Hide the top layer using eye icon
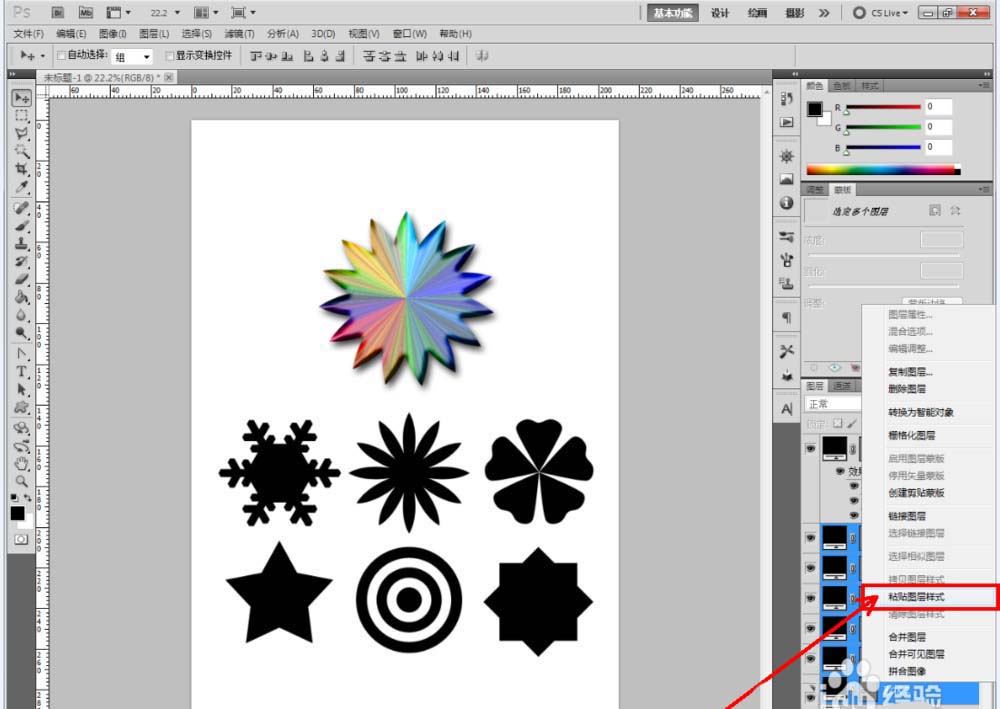1000x709 pixels. pyautogui.click(x=810, y=449)
